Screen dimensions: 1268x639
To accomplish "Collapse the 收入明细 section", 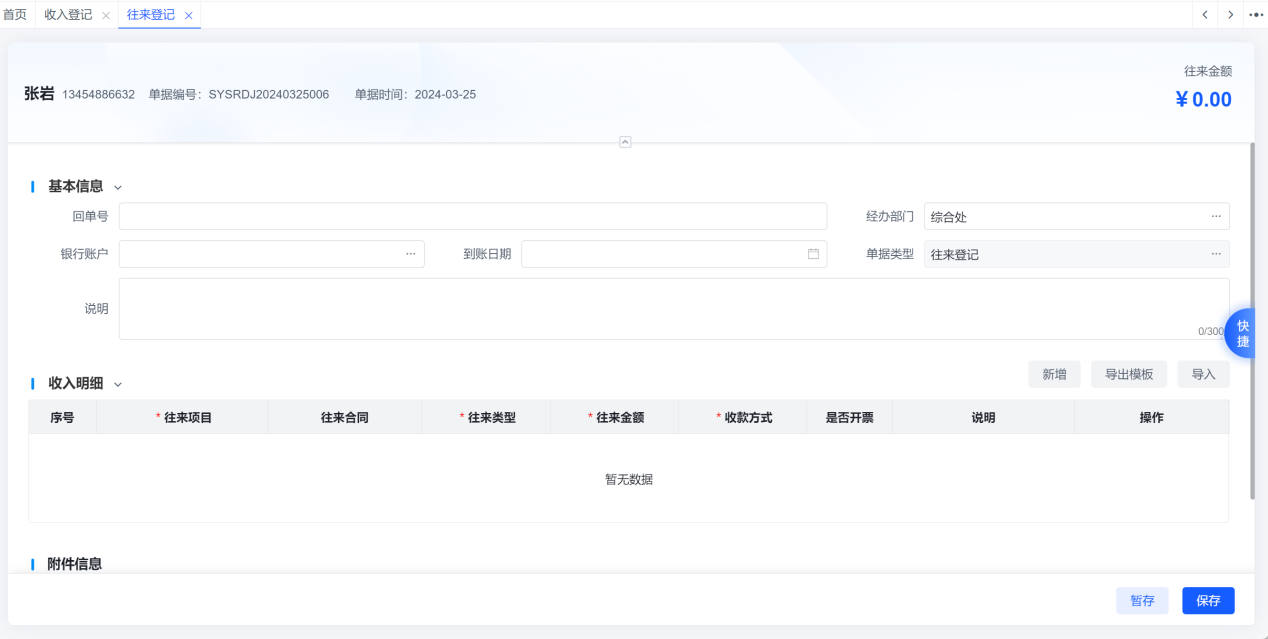I will [118, 384].
